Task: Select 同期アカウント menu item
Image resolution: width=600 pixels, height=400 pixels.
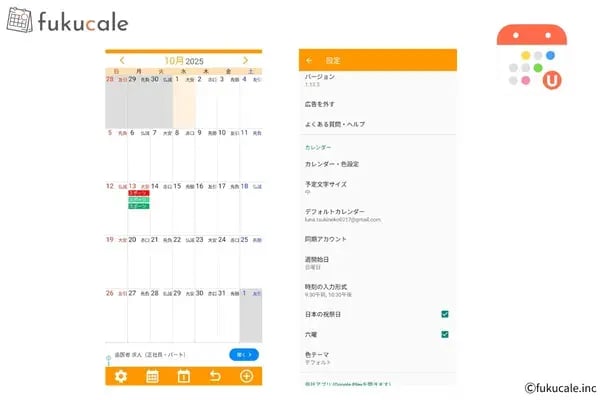Action: [x=326, y=239]
